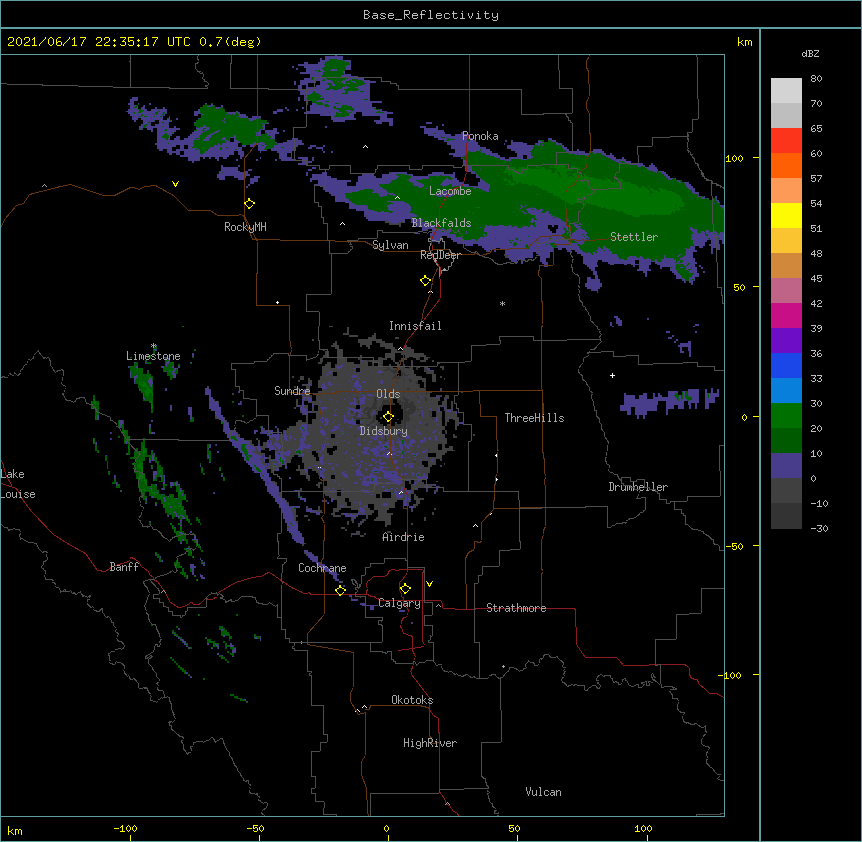Click the Calgary city label
This screenshot has width=862, height=842.
pos(399,603)
